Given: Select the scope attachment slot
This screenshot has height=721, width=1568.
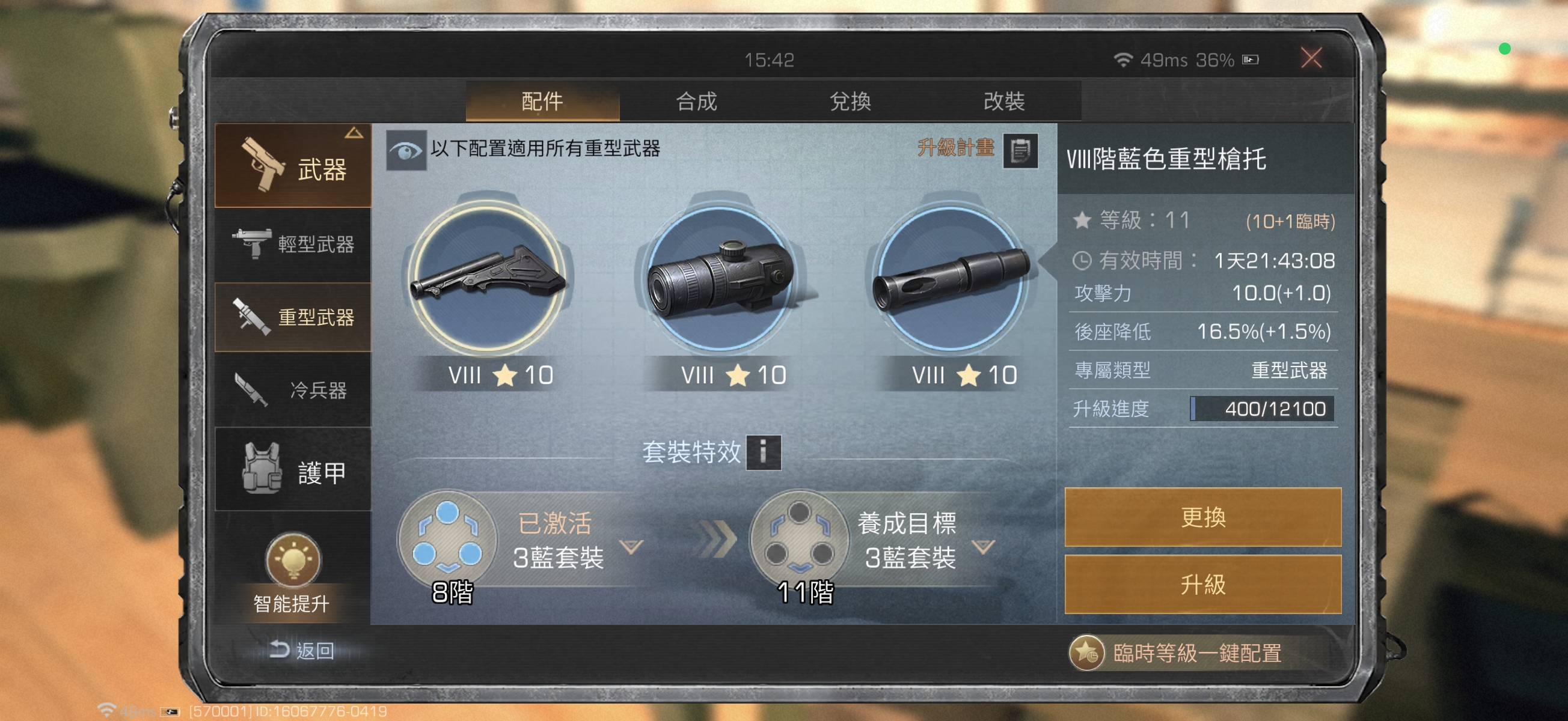Looking at the screenshot, I should coord(721,279).
